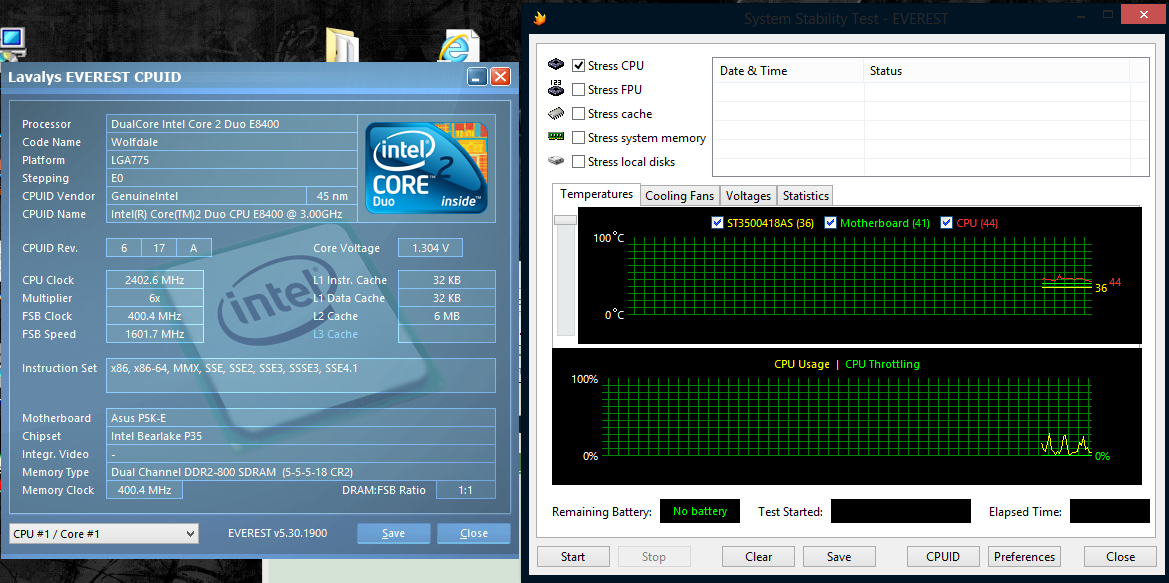The height and width of the screenshot is (583, 1169).
Task: Toggle the CPU temperature graph checkbox
Action: tap(947, 222)
